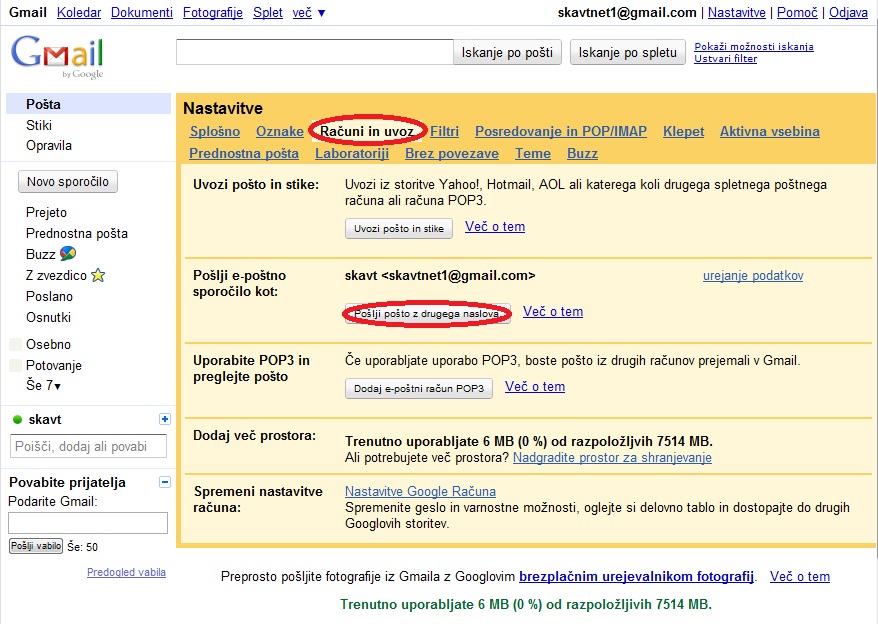Open the Z zvezdico folder

click(56, 275)
